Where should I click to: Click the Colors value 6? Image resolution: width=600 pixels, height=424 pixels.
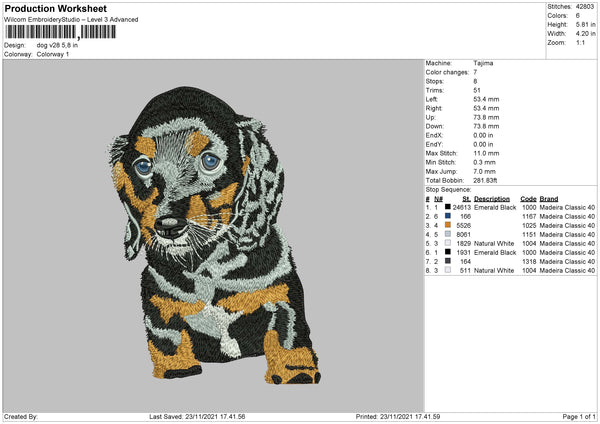(578, 16)
